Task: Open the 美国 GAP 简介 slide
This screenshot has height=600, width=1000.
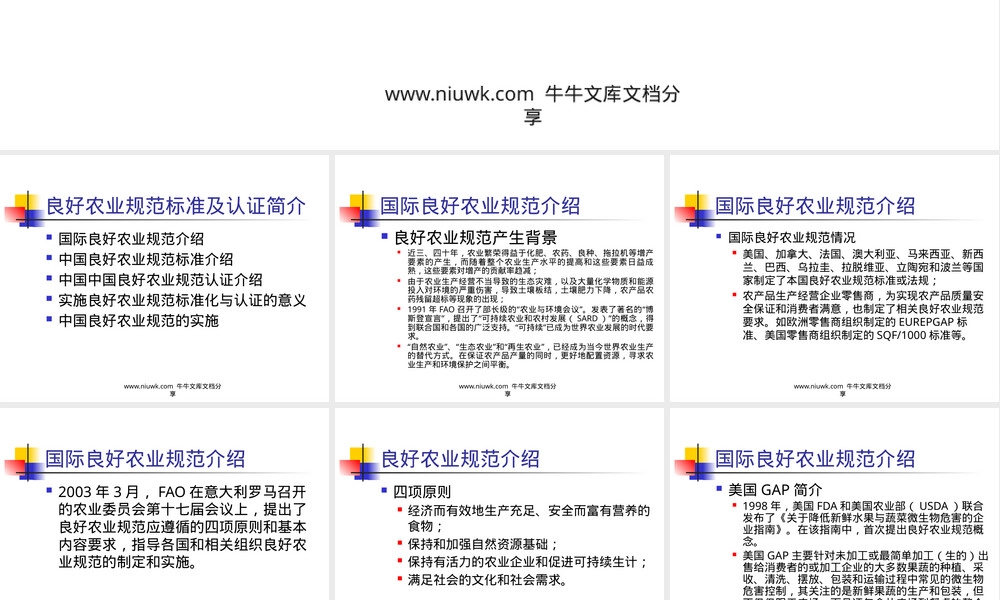Action: coord(834,504)
